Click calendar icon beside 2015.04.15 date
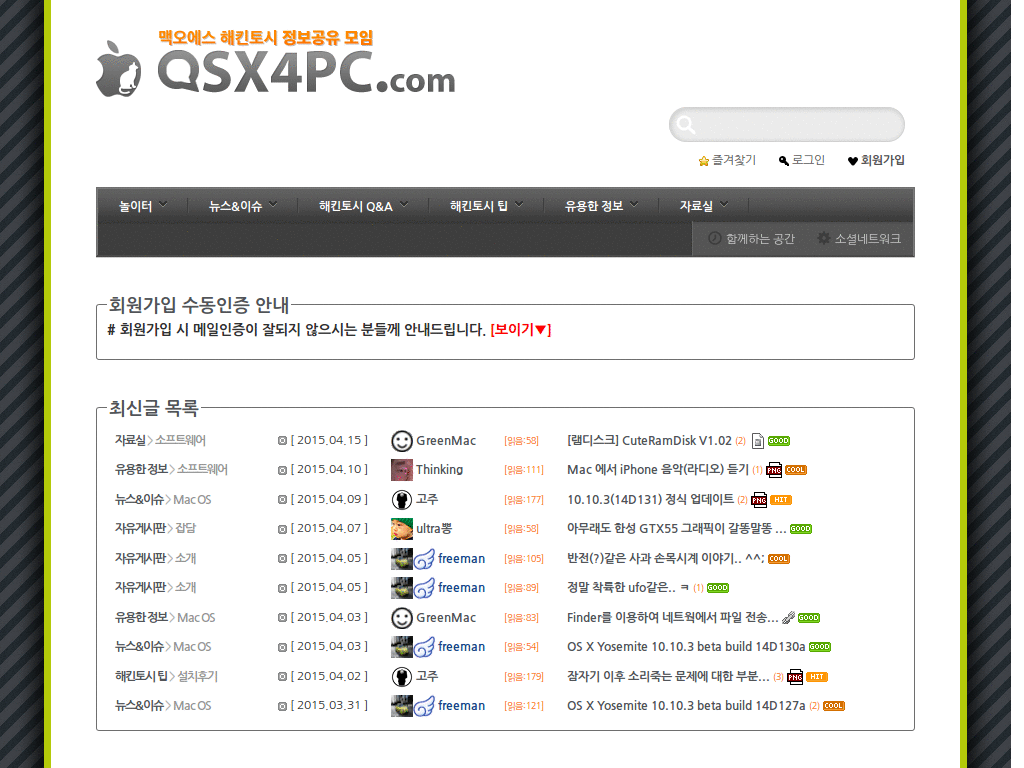The height and width of the screenshot is (768, 1024). point(282,441)
